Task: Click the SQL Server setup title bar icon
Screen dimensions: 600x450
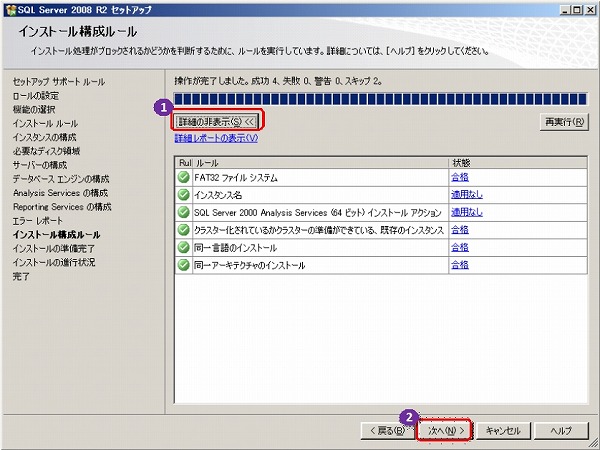Action: tap(11, 10)
